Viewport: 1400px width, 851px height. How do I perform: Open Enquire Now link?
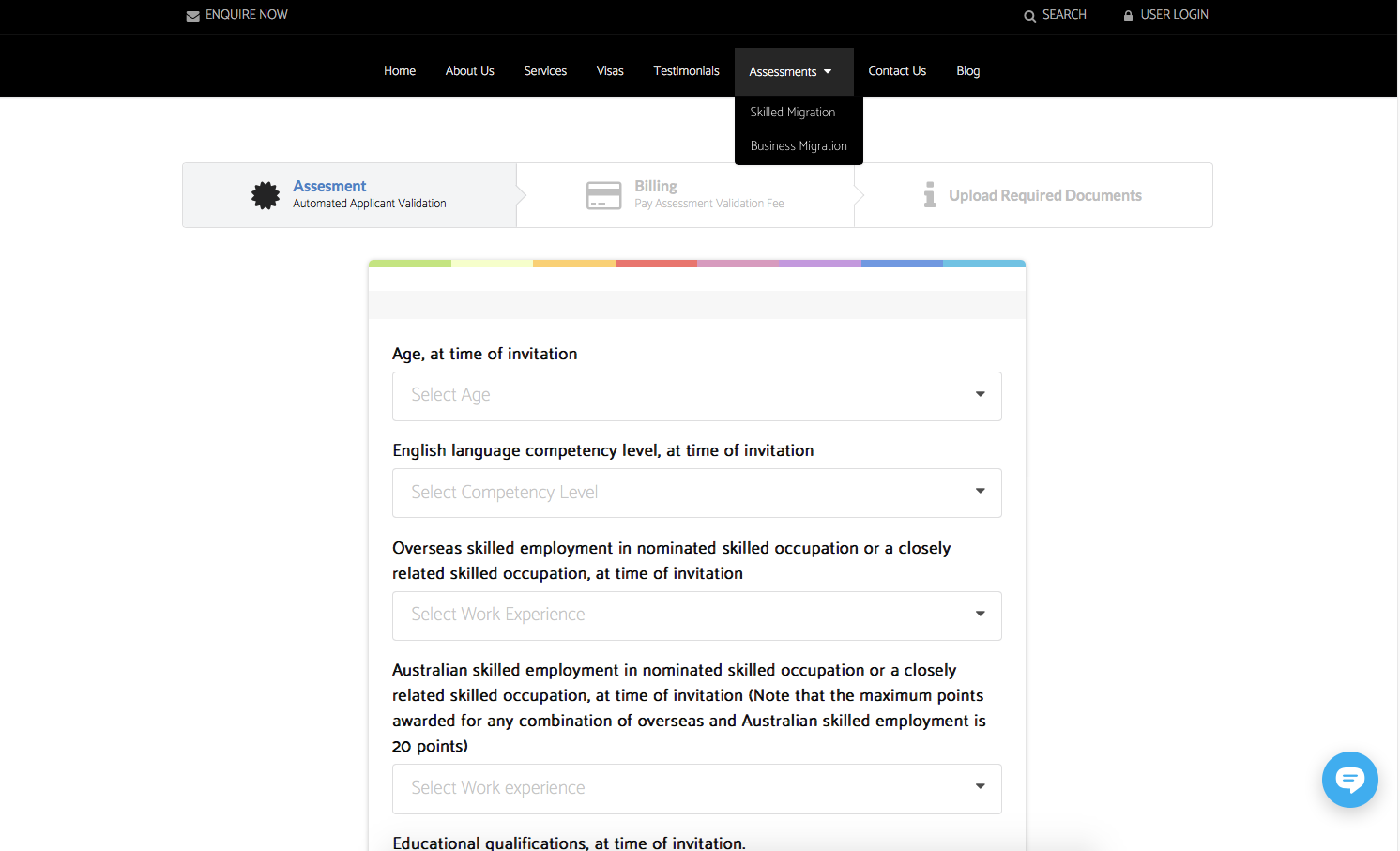point(247,15)
